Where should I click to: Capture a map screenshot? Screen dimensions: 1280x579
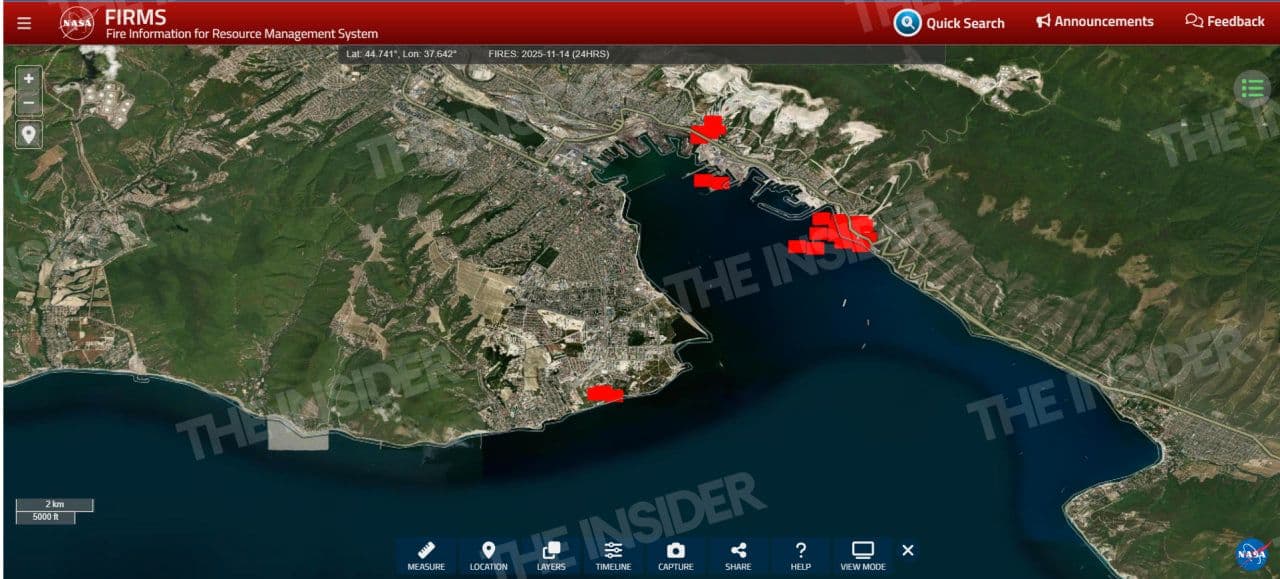675,555
